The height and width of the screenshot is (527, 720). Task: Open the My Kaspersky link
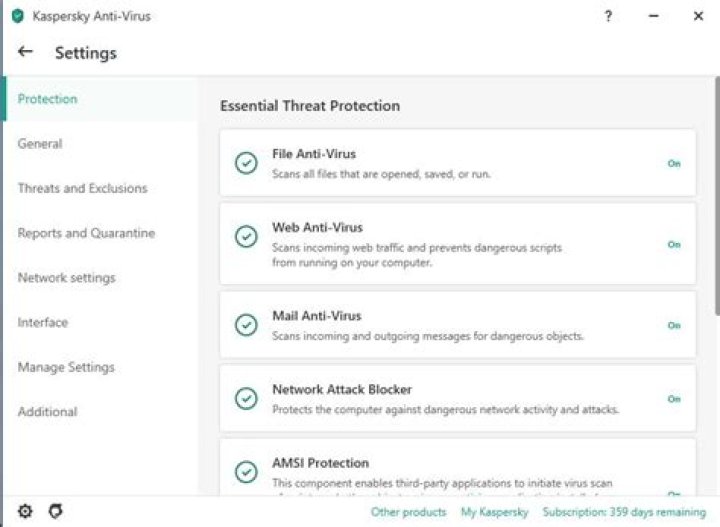coord(494,512)
